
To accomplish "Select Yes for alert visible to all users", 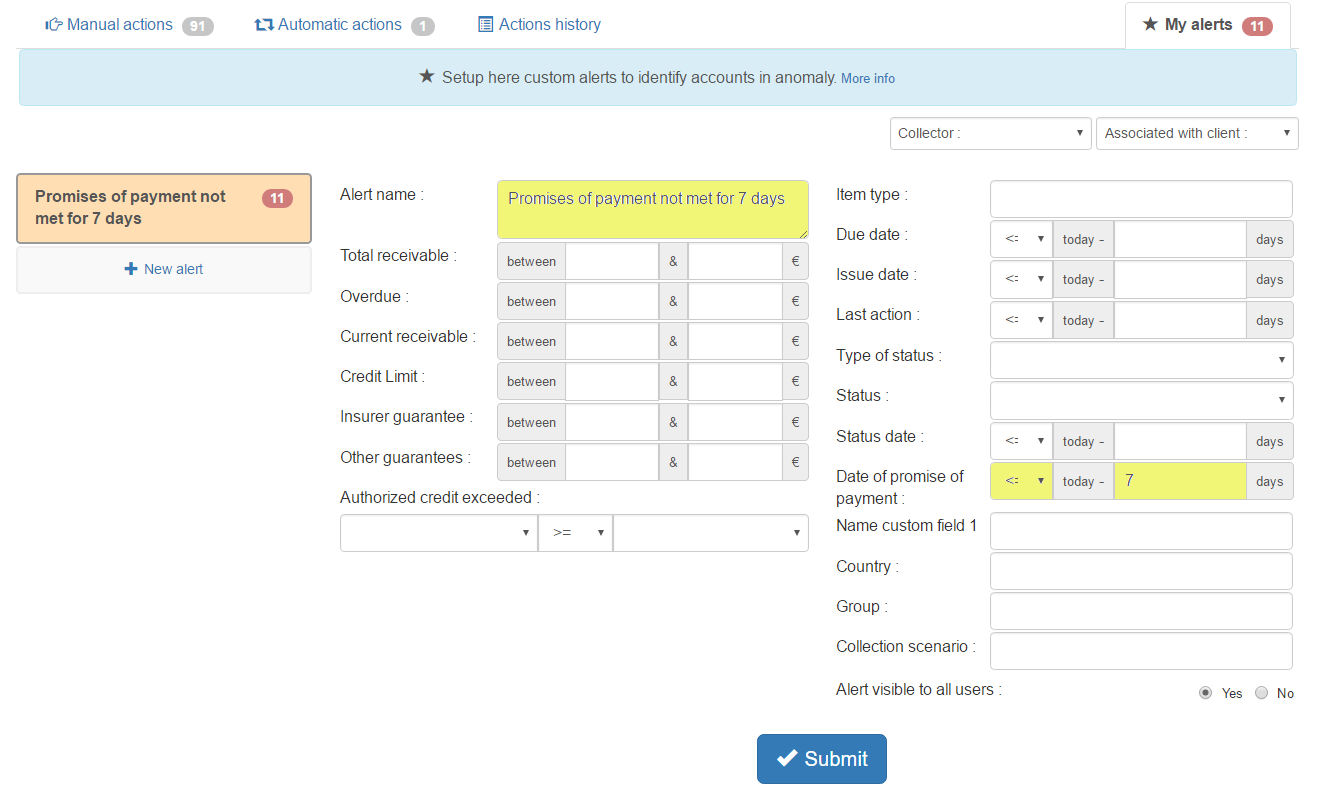I will pyautogui.click(x=1205, y=693).
